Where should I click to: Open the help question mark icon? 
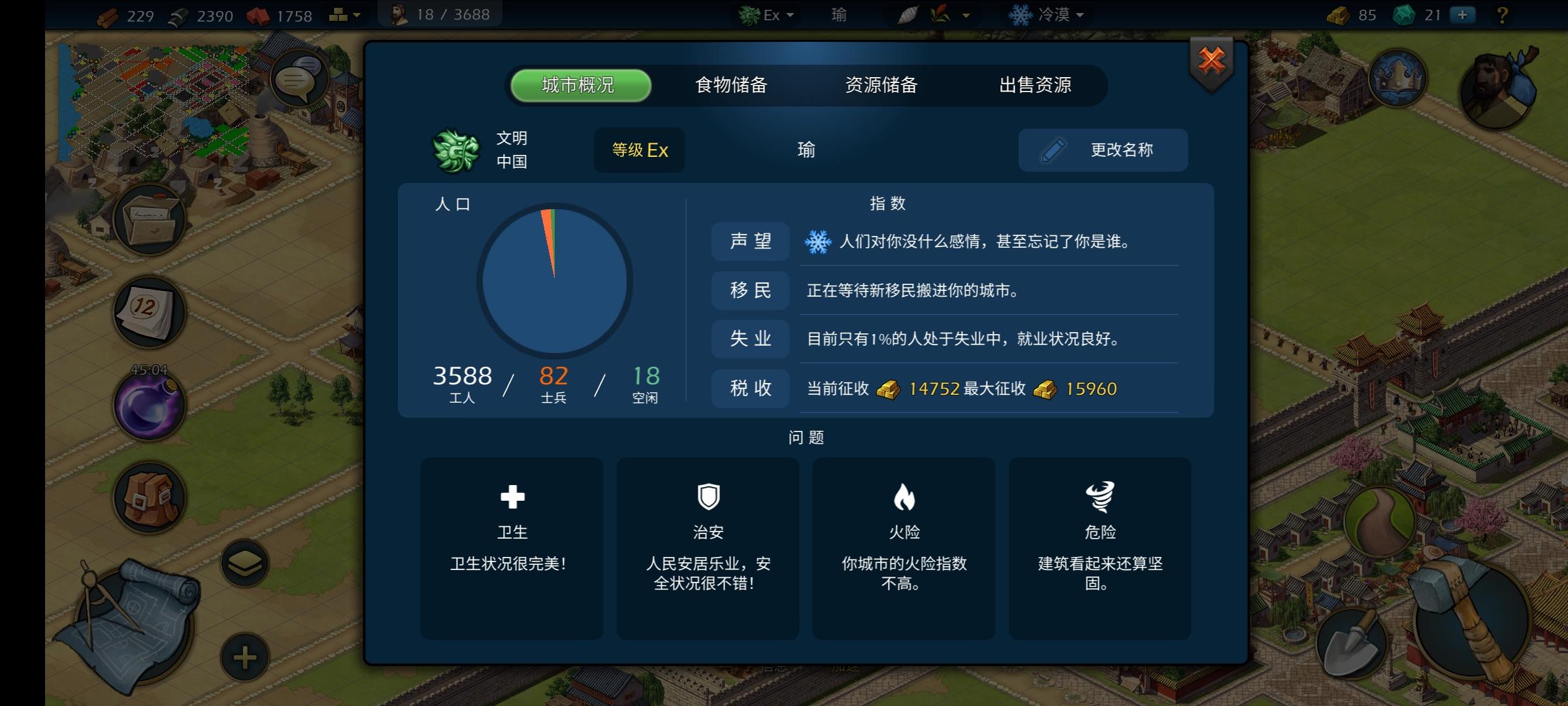click(x=1502, y=14)
